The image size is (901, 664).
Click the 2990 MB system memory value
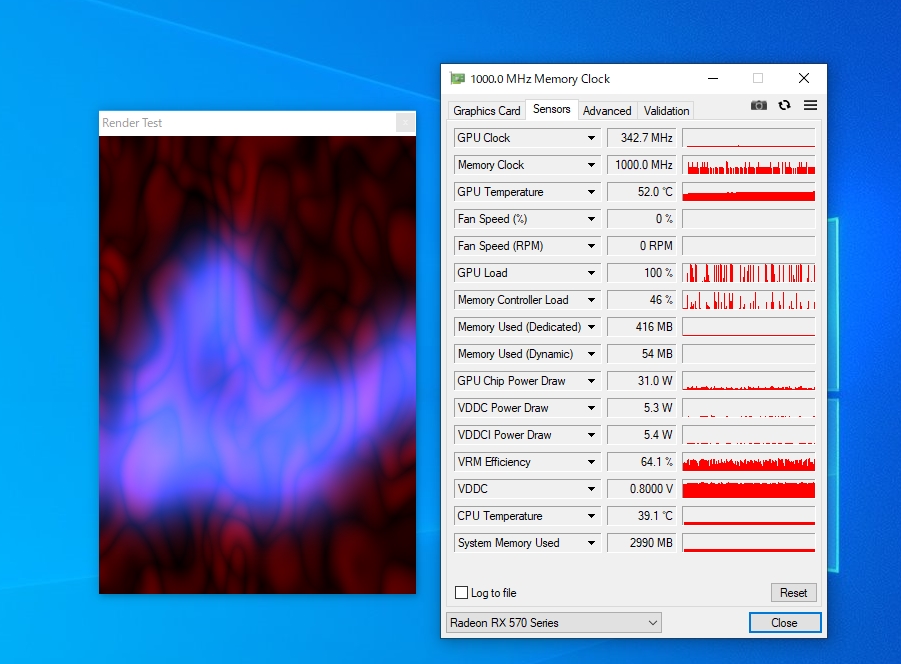642,543
